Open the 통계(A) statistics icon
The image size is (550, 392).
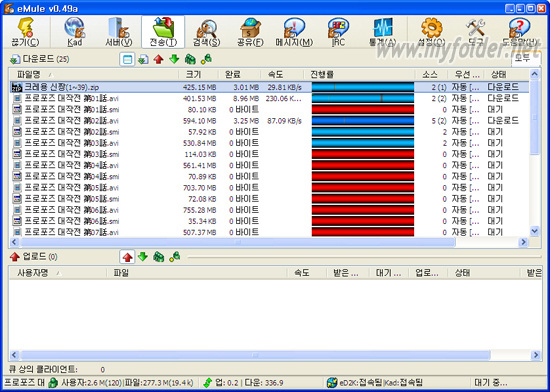click(382, 32)
